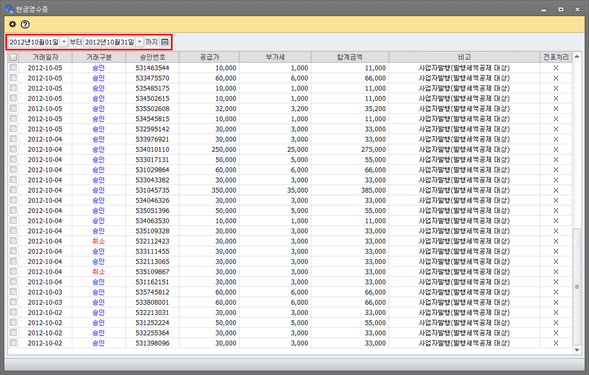Check the row with approval number 533475570
Image resolution: width=589 pixels, height=375 pixels.
pos(13,78)
